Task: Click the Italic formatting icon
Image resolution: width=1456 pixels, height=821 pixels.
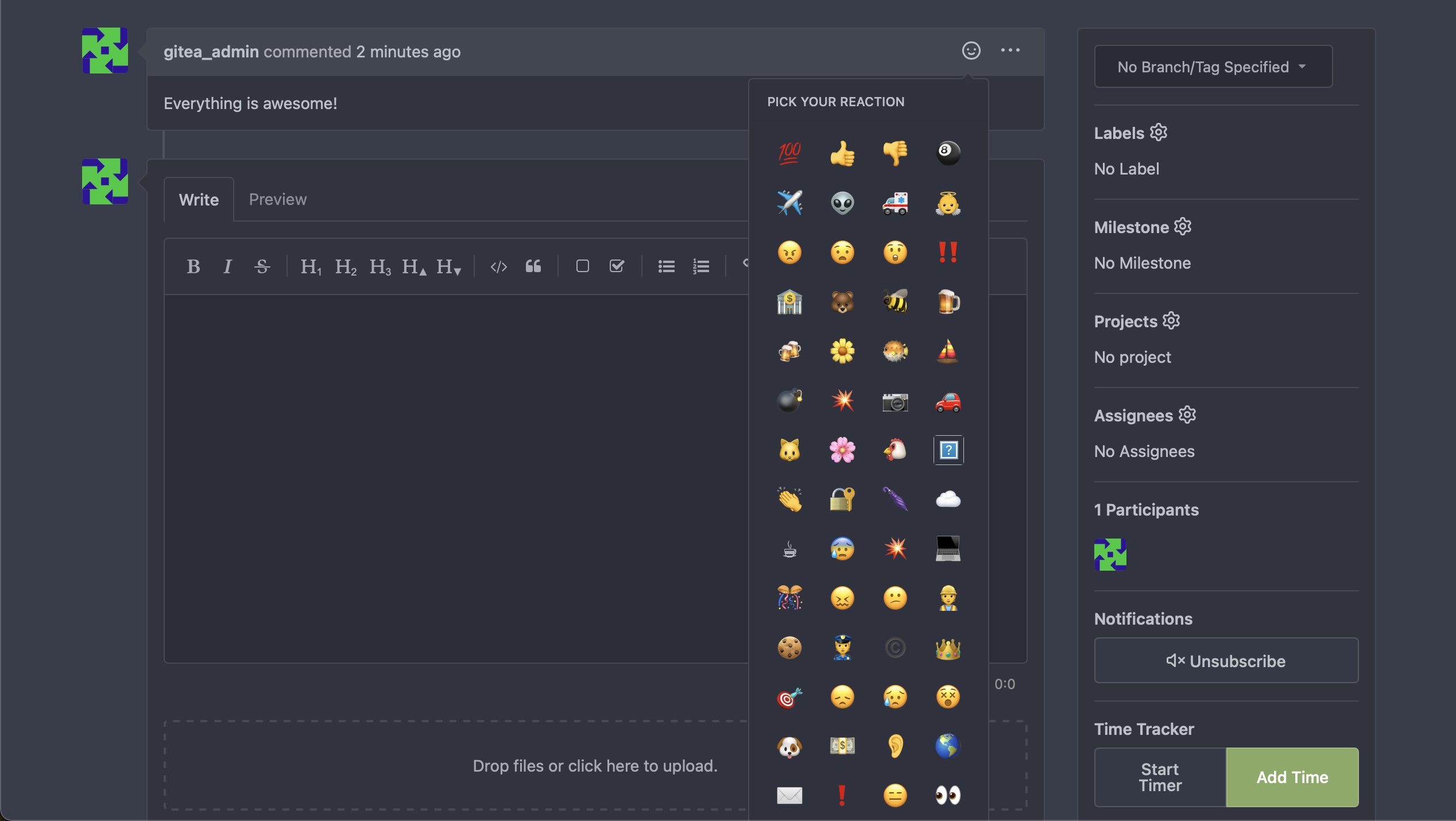Action: [x=227, y=266]
